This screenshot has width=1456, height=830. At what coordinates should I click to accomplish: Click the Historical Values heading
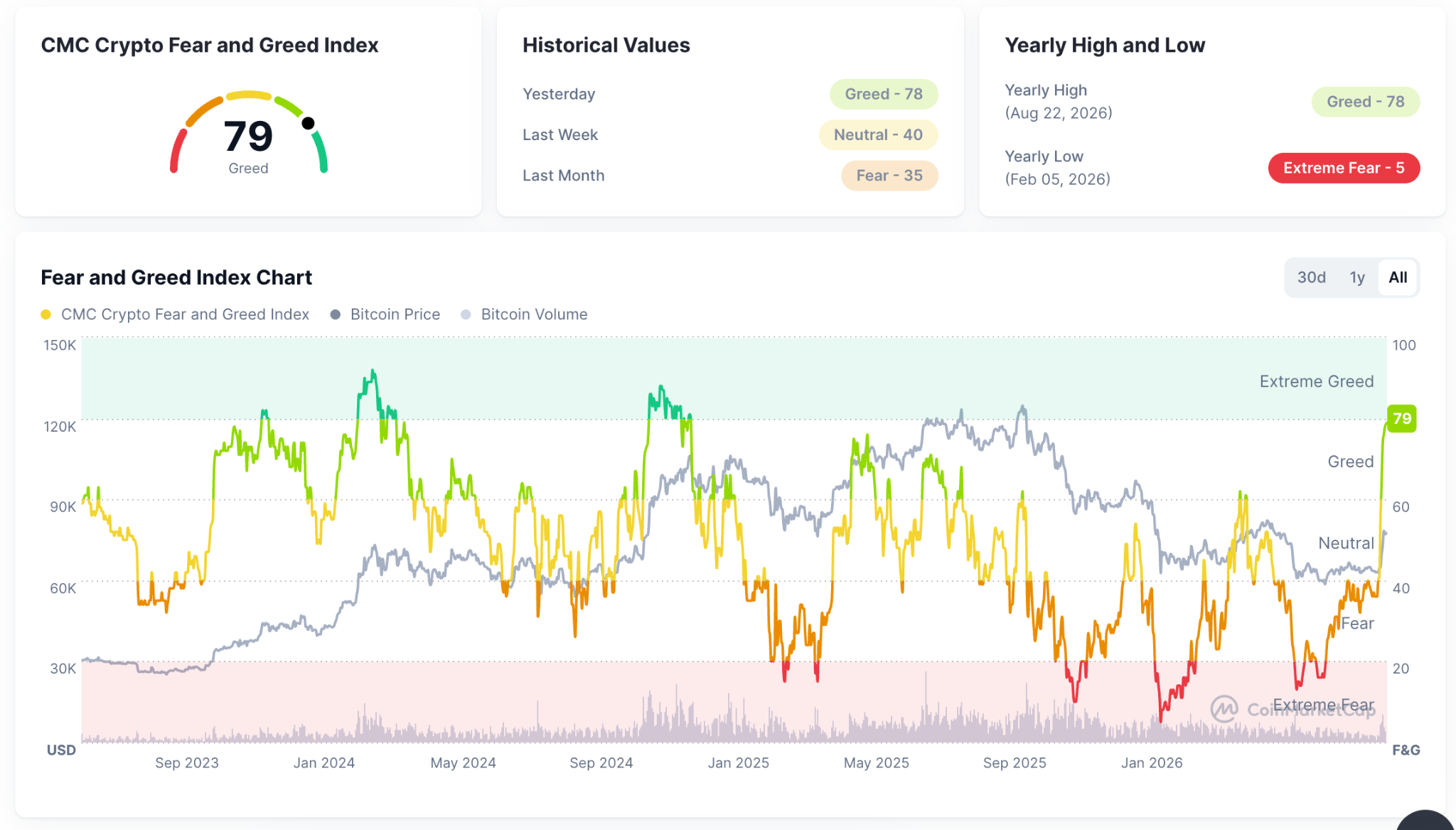pyautogui.click(x=606, y=45)
